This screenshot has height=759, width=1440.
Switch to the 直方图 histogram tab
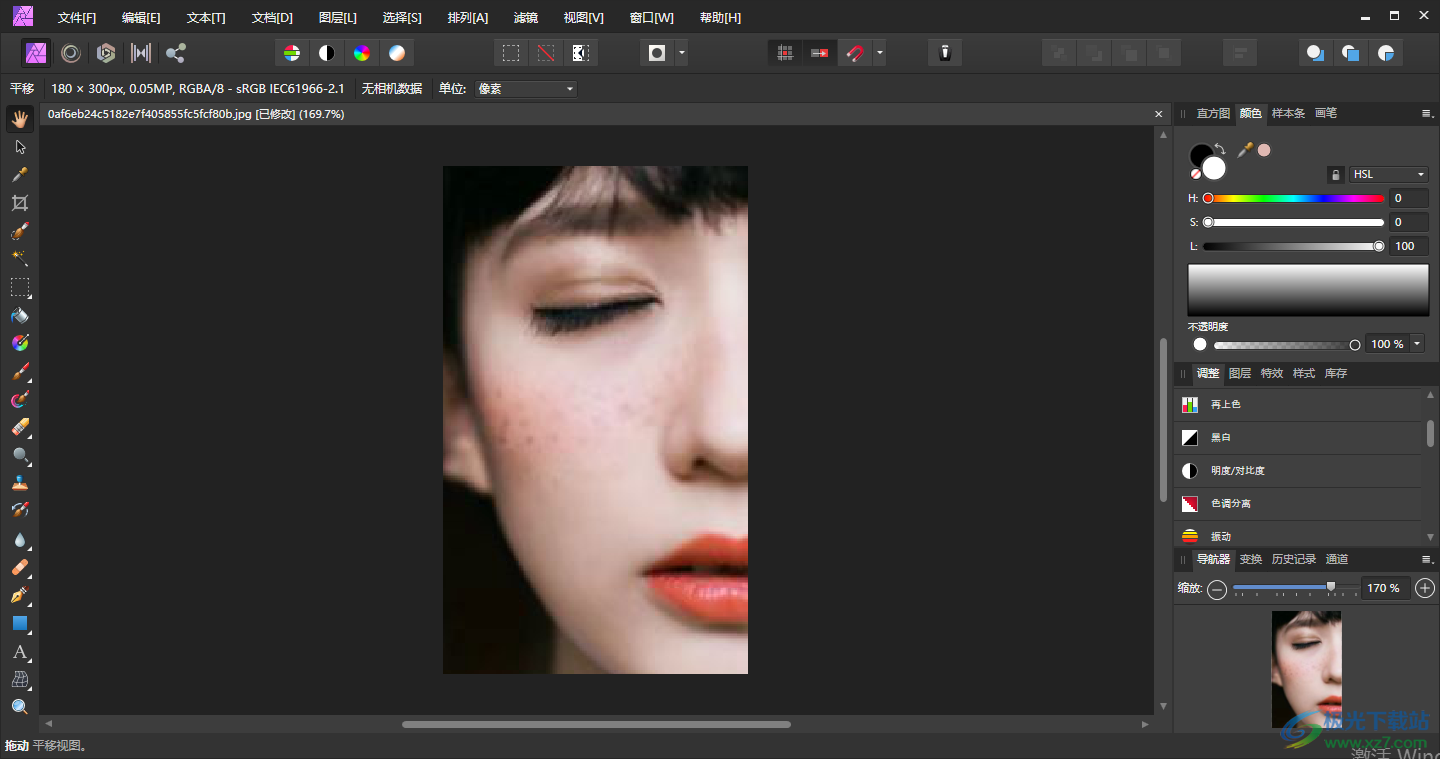(1213, 114)
